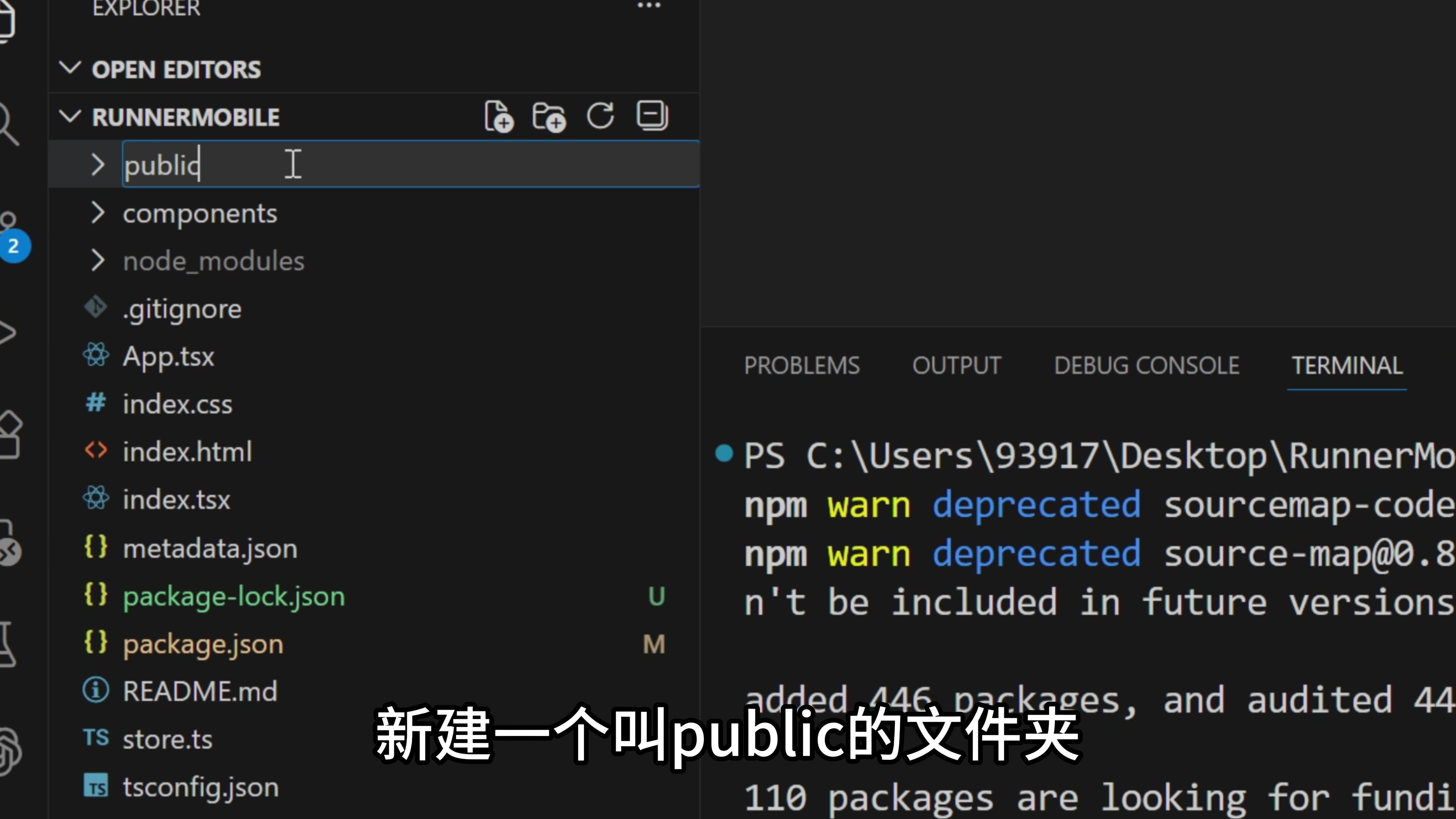This screenshot has width=1456, height=819.
Task: Switch to the PROBLEMS tab
Action: pos(802,366)
